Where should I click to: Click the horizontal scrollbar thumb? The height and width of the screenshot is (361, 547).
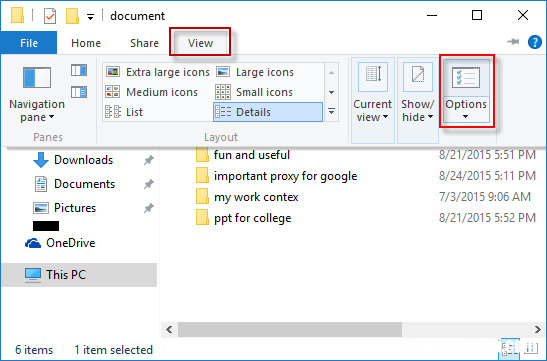click(290, 329)
